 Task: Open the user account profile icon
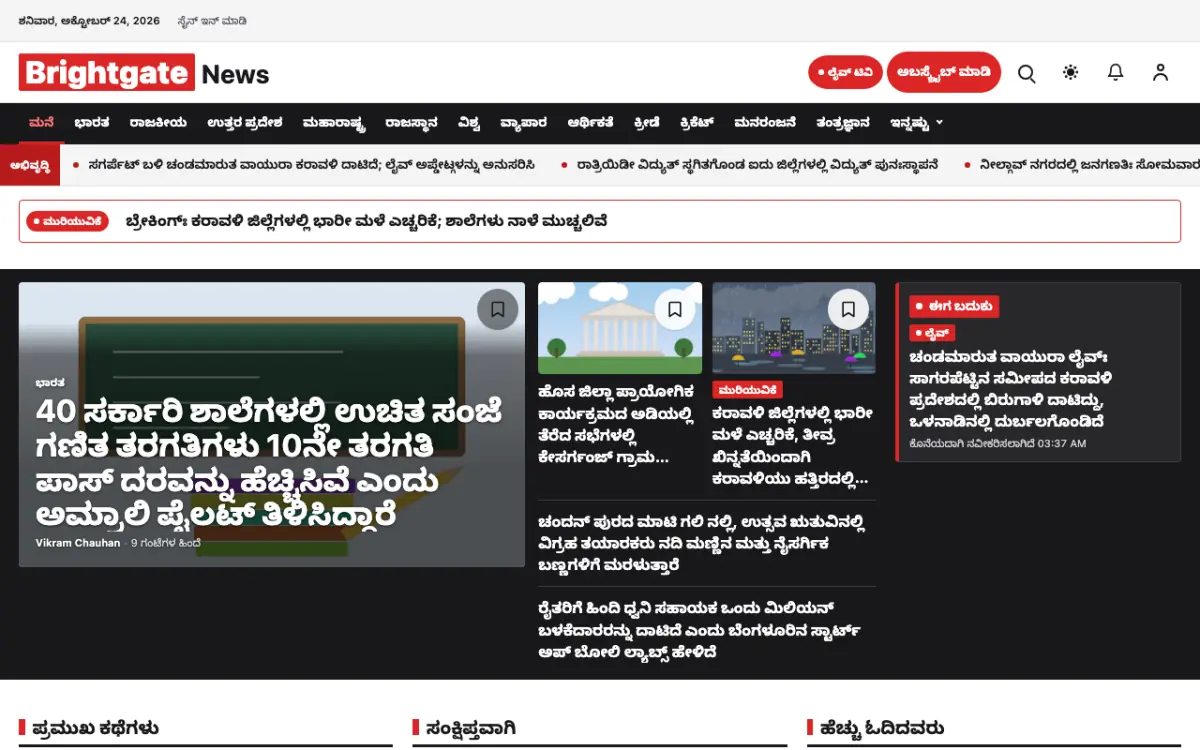[x=1160, y=73]
